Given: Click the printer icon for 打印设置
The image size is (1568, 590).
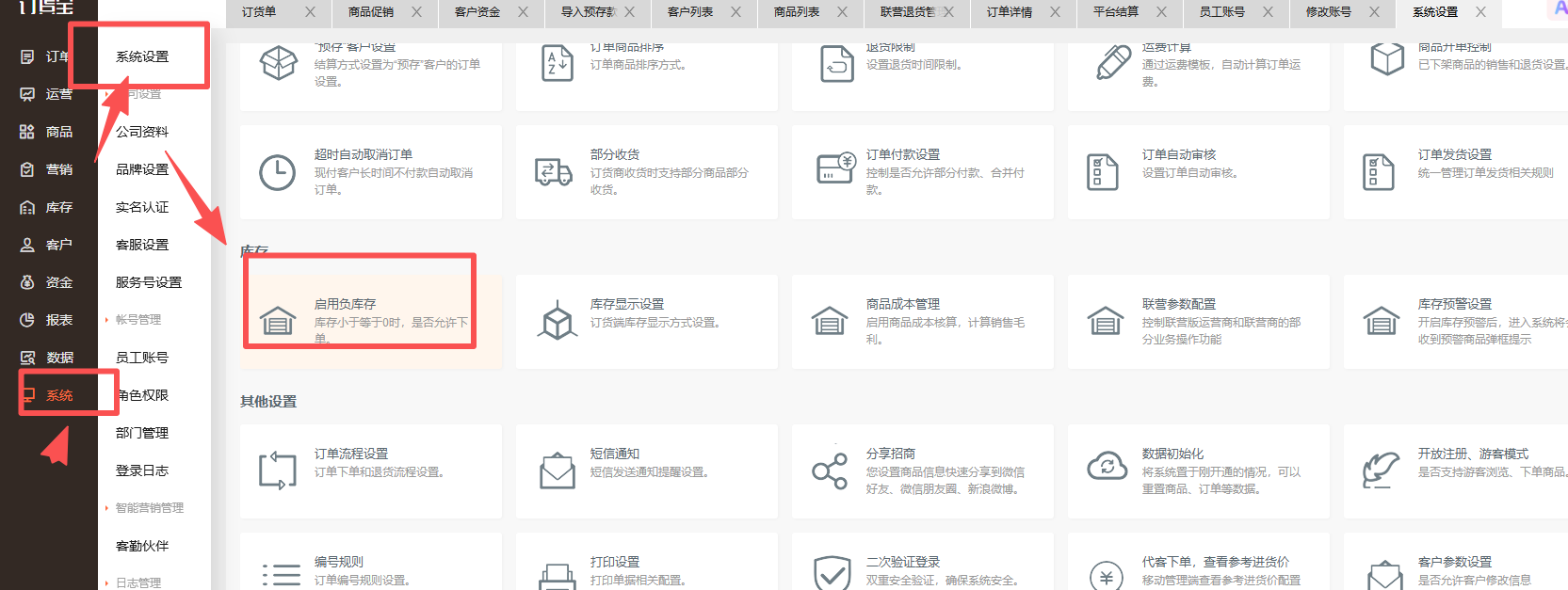Looking at the screenshot, I should pos(558,576).
